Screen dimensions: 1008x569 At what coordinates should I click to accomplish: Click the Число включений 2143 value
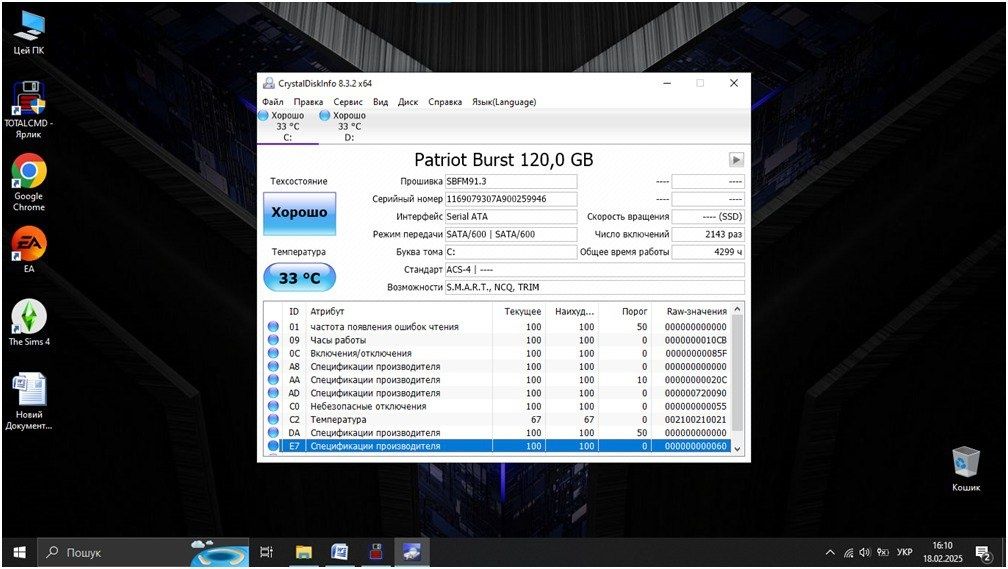pos(708,234)
